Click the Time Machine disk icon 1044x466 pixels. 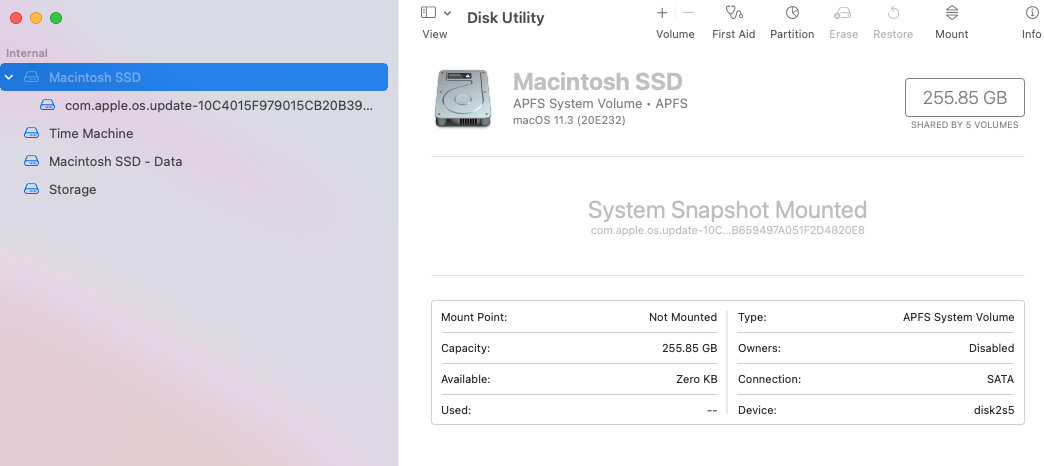coord(31,133)
